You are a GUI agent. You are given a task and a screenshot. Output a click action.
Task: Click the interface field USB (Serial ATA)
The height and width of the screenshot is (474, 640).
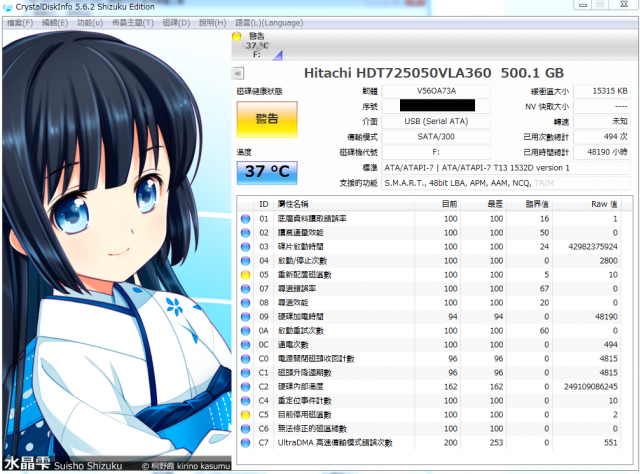pos(436,122)
